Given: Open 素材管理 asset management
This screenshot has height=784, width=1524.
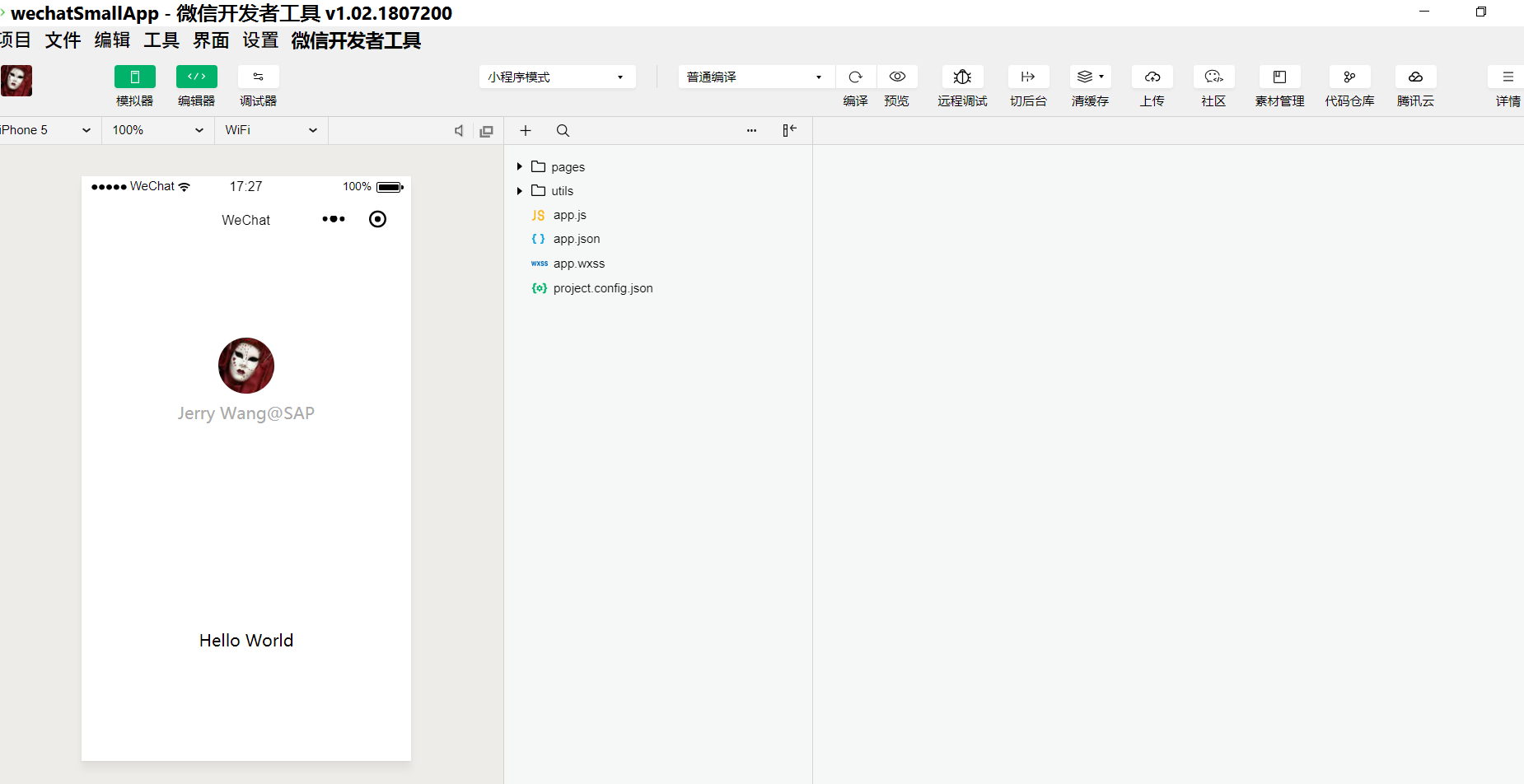Looking at the screenshot, I should 1280,77.
